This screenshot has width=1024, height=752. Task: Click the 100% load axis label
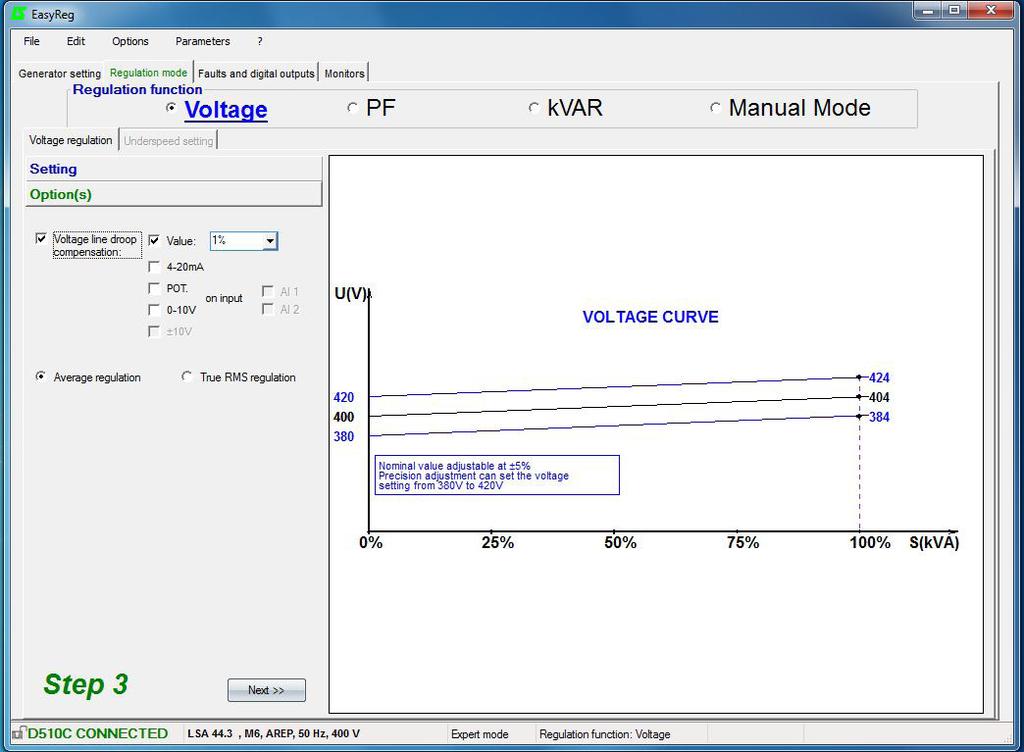(x=870, y=542)
